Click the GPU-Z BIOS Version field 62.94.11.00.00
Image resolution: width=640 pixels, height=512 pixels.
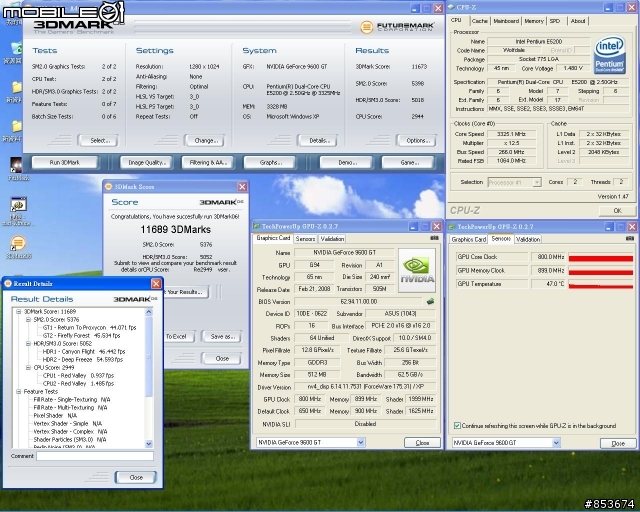click(358, 302)
